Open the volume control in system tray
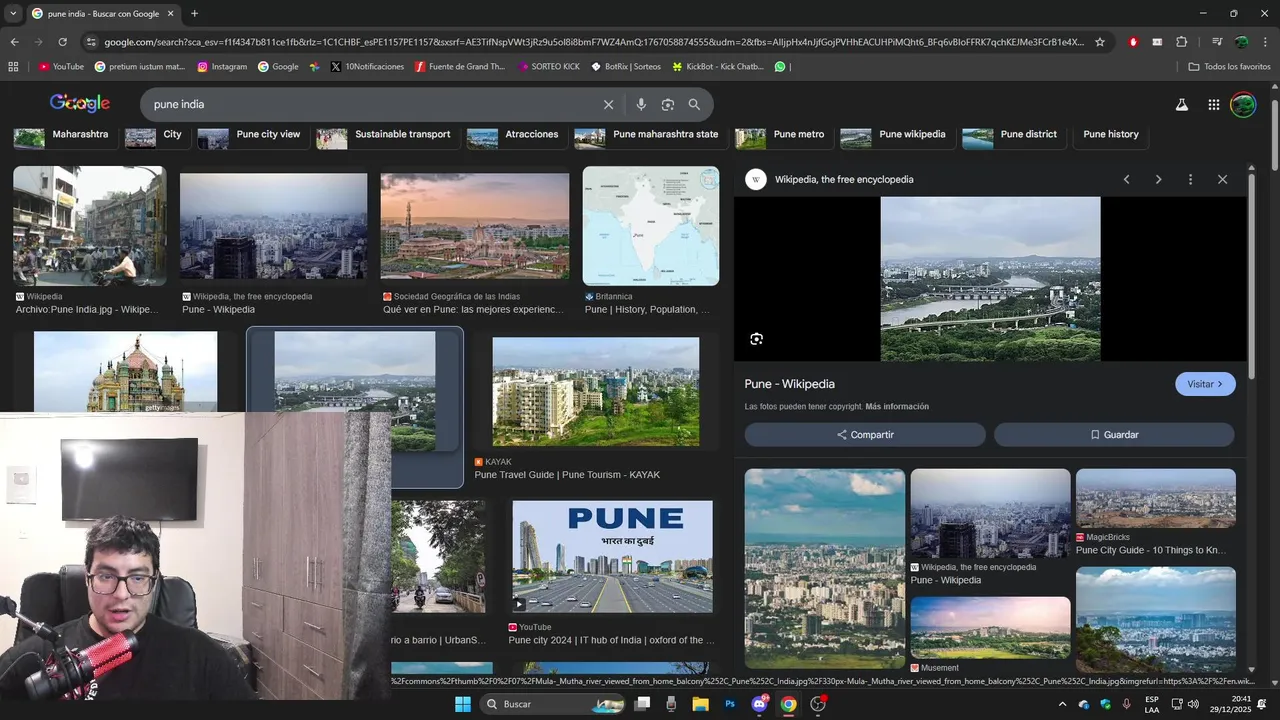Screen dimensions: 1280x720 point(1193,704)
